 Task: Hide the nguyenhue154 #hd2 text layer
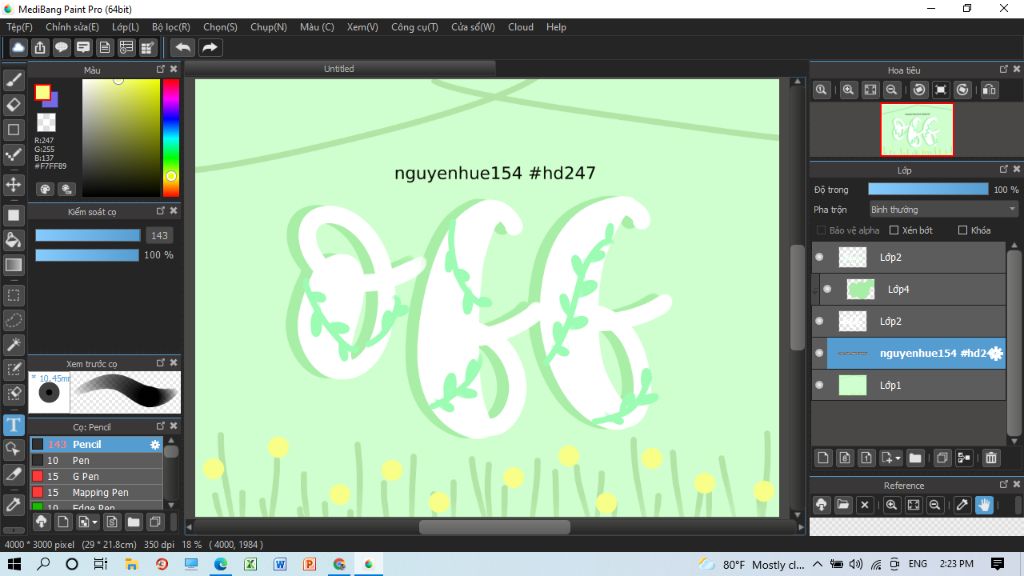click(x=820, y=353)
